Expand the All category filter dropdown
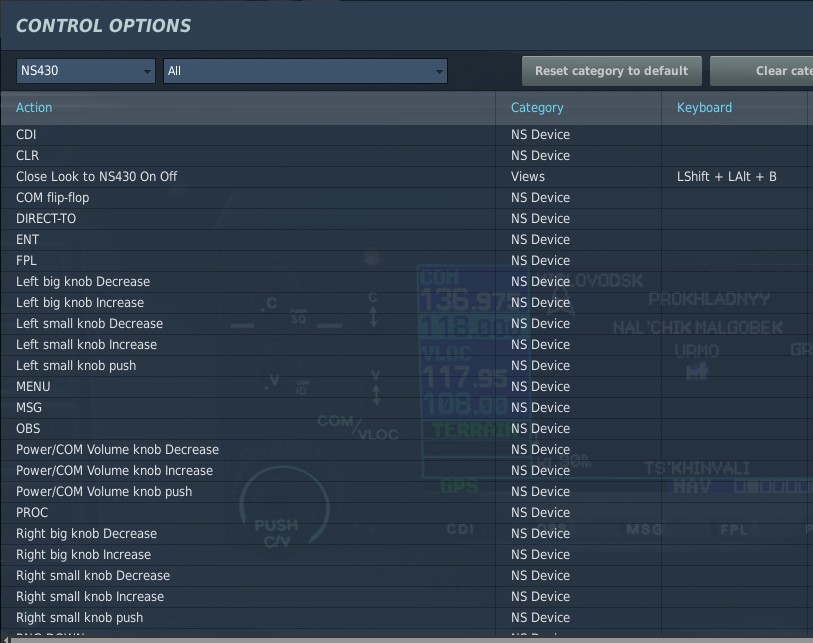The width and height of the screenshot is (813, 643). pos(305,71)
